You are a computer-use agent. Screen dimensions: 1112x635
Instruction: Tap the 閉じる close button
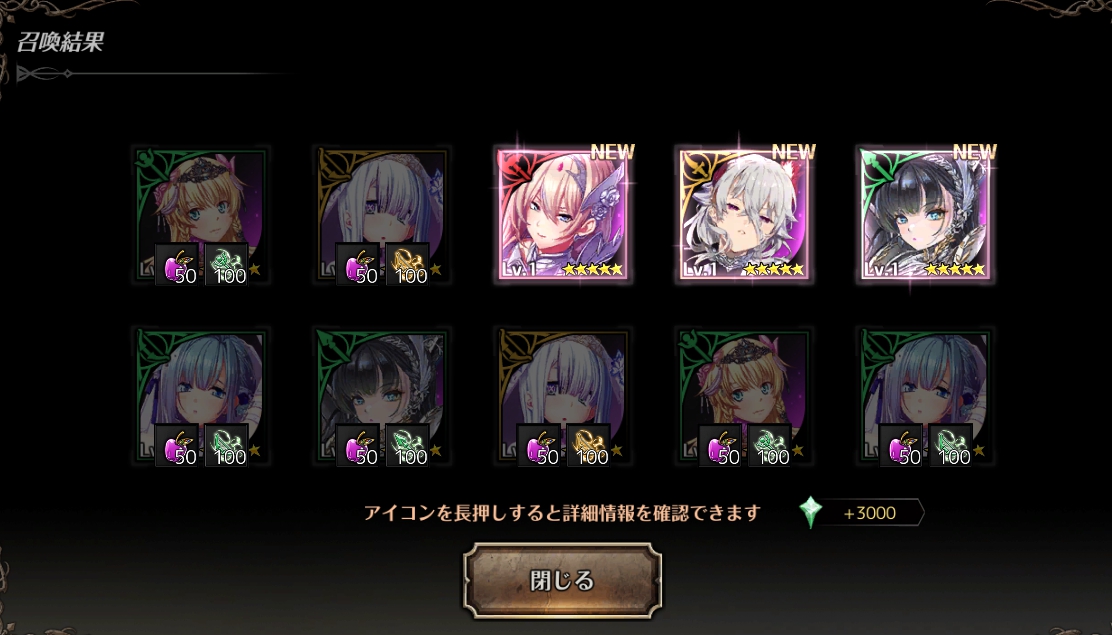click(x=562, y=580)
